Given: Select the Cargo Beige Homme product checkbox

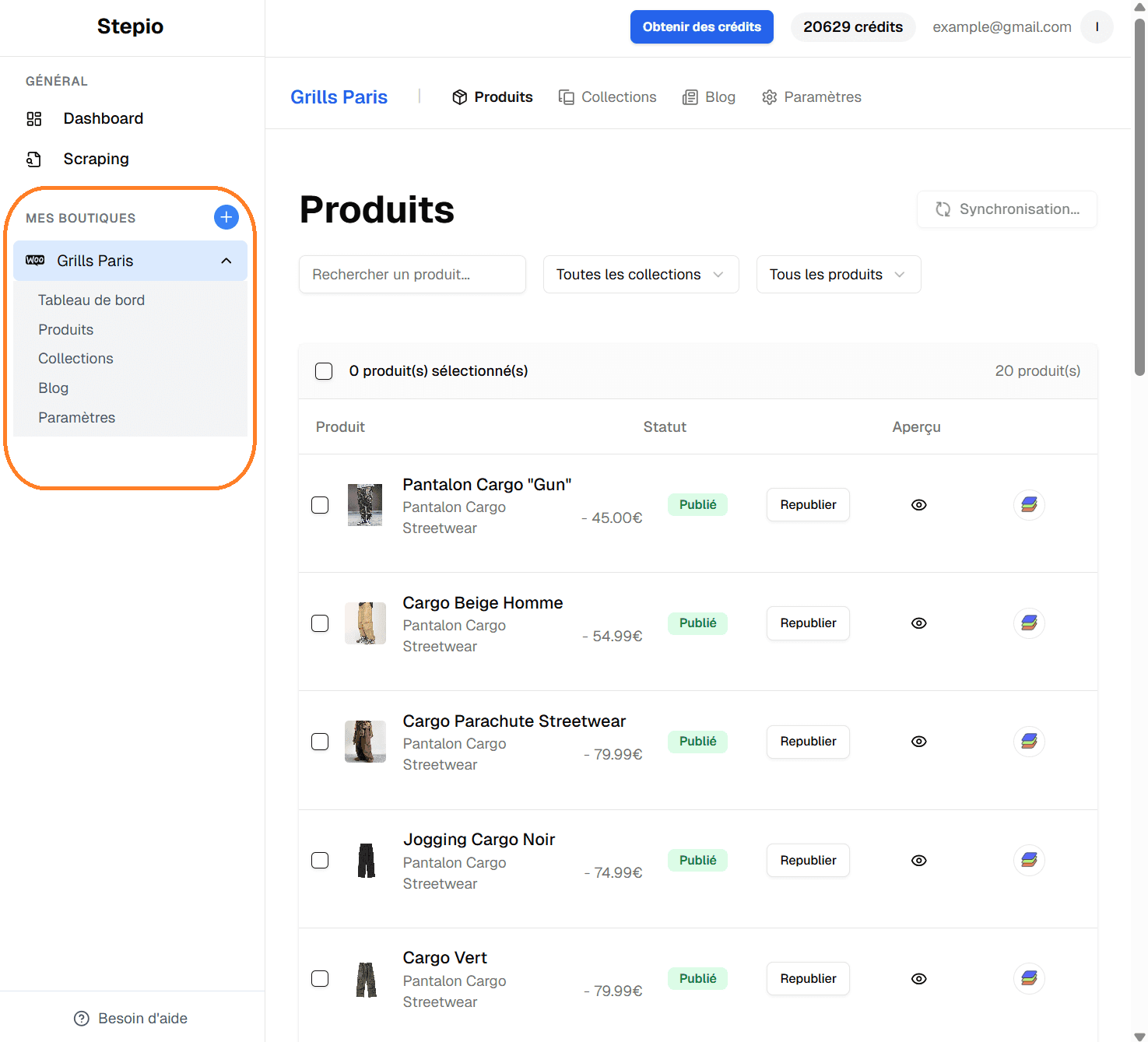Looking at the screenshot, I should [x=320, y=623].
